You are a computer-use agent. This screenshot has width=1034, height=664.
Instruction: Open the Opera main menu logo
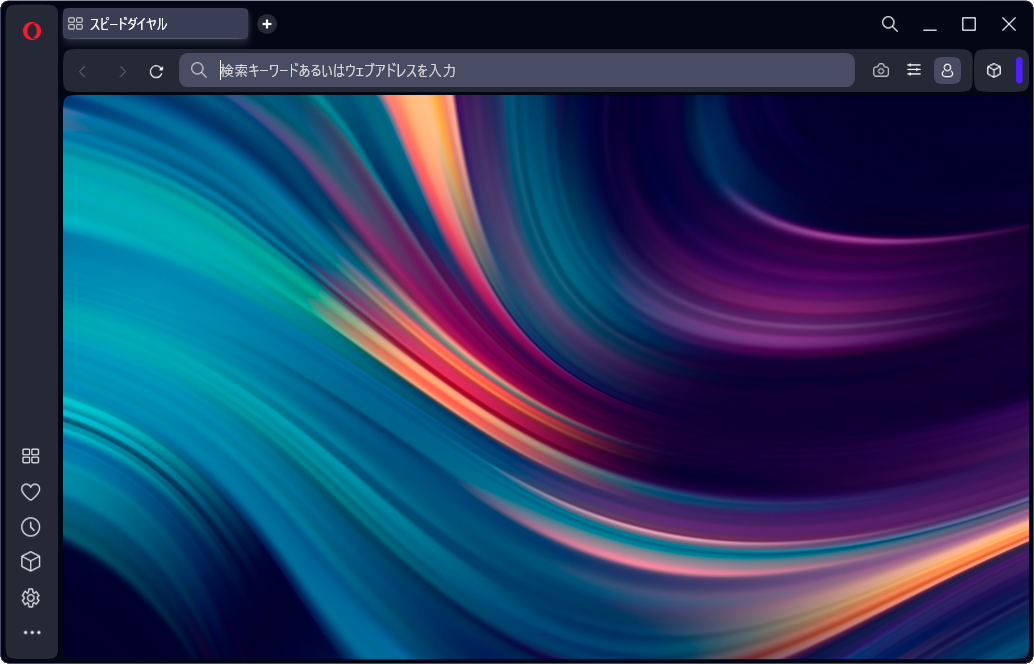coord(32,30)
